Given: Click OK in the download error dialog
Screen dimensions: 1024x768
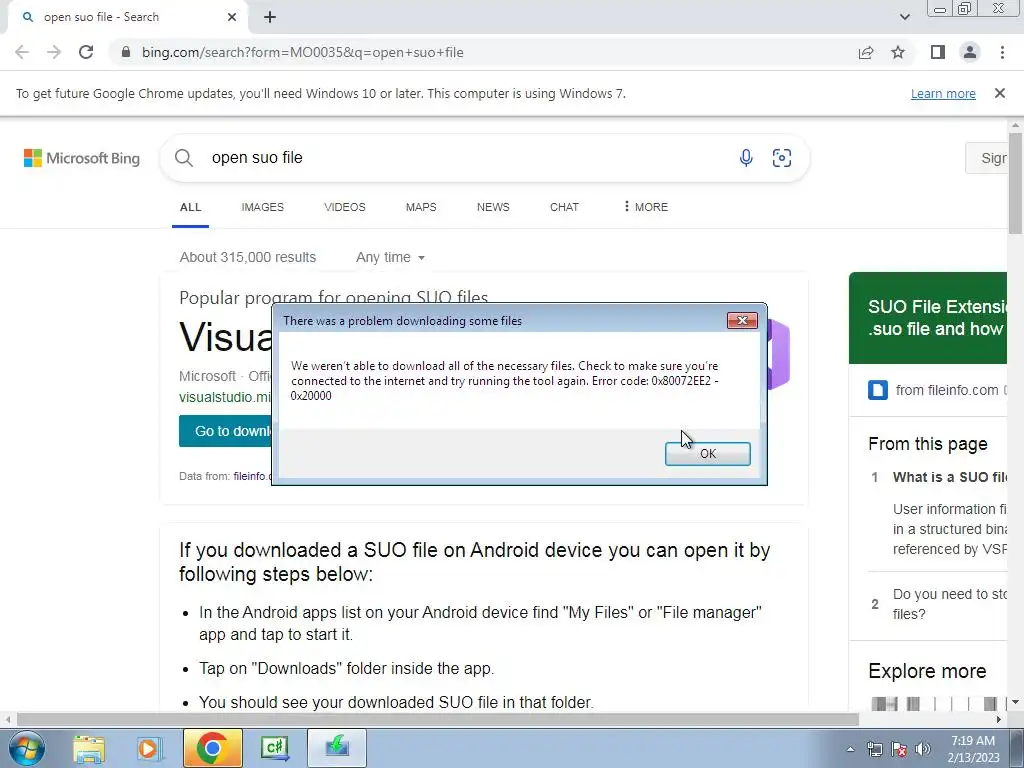Looking at the screenshot, I should tap(707, 453).
